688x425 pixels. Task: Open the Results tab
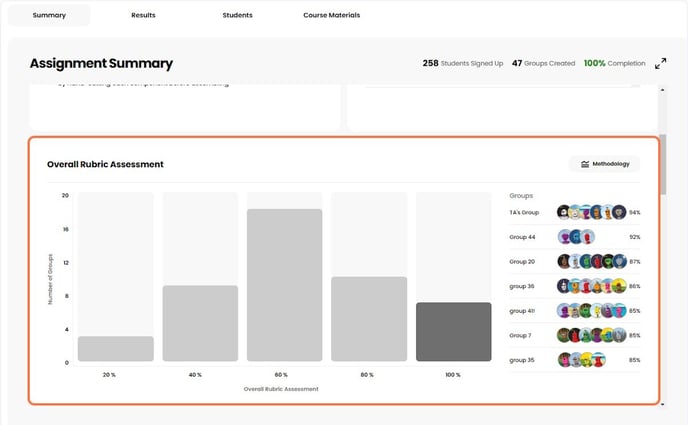pos(145,15)
